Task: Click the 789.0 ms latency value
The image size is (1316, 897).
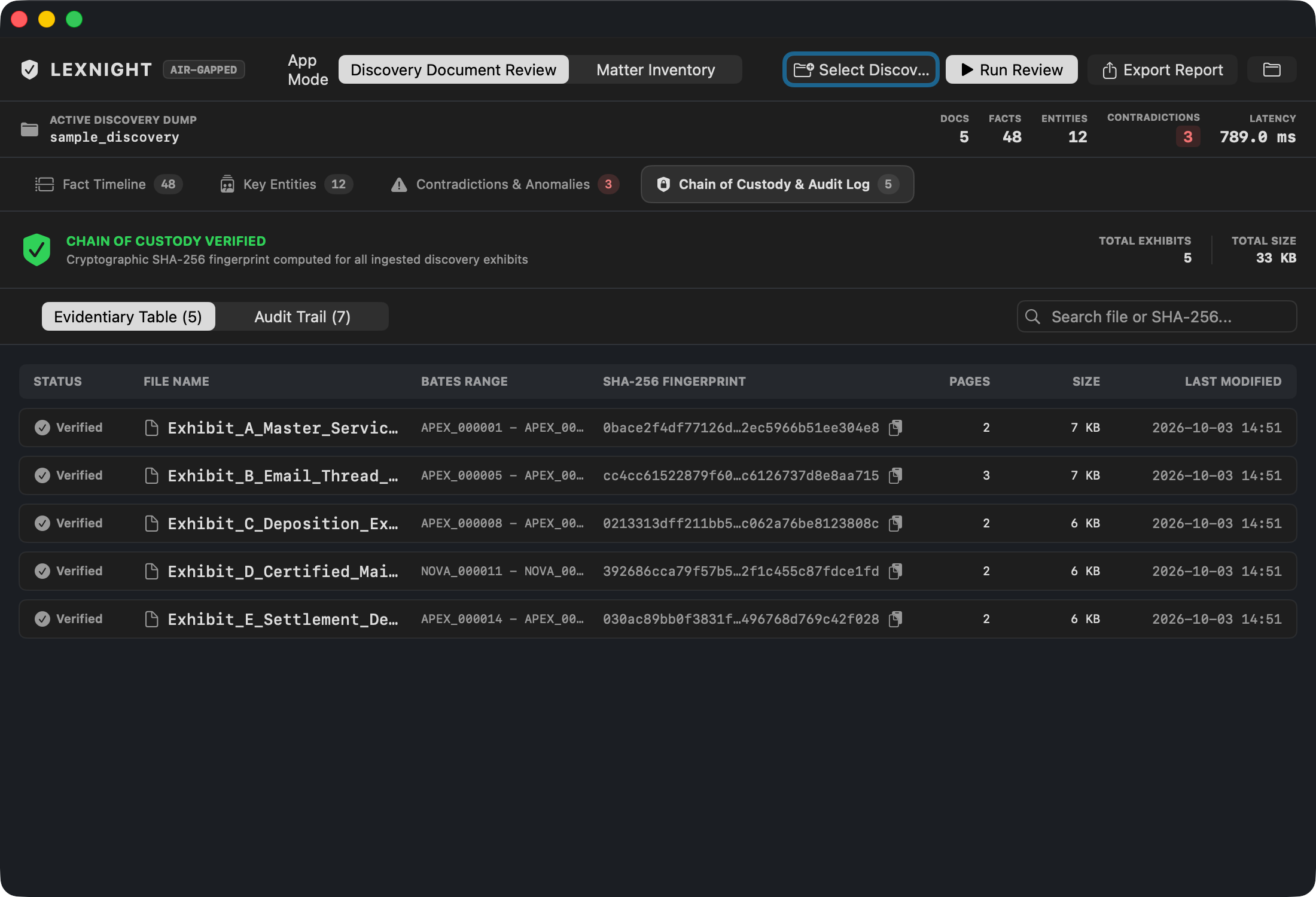Action: tap(1257, 137)
